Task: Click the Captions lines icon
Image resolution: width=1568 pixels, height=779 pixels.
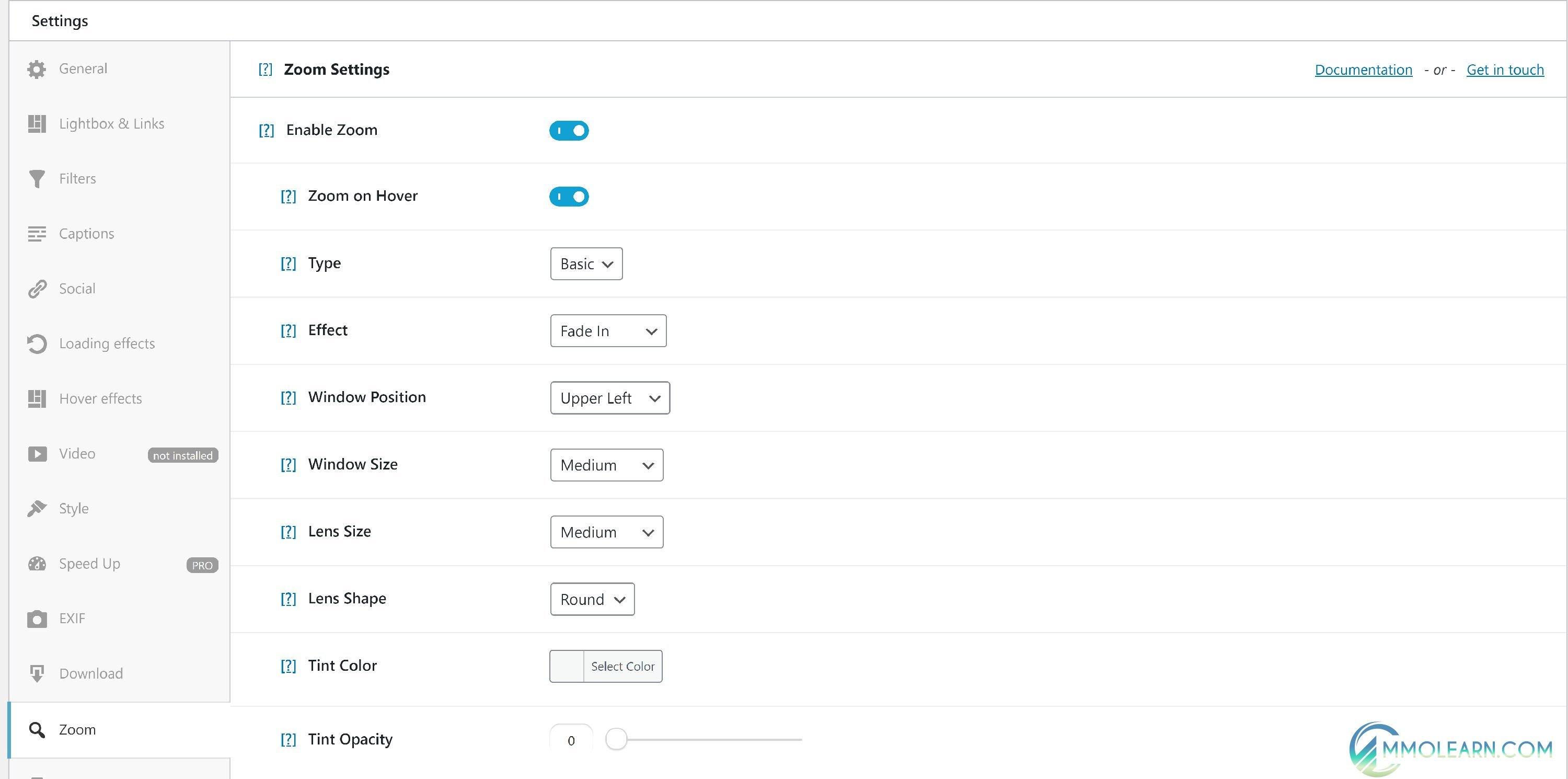Action: pyautogui.click(x=37, y=234)
